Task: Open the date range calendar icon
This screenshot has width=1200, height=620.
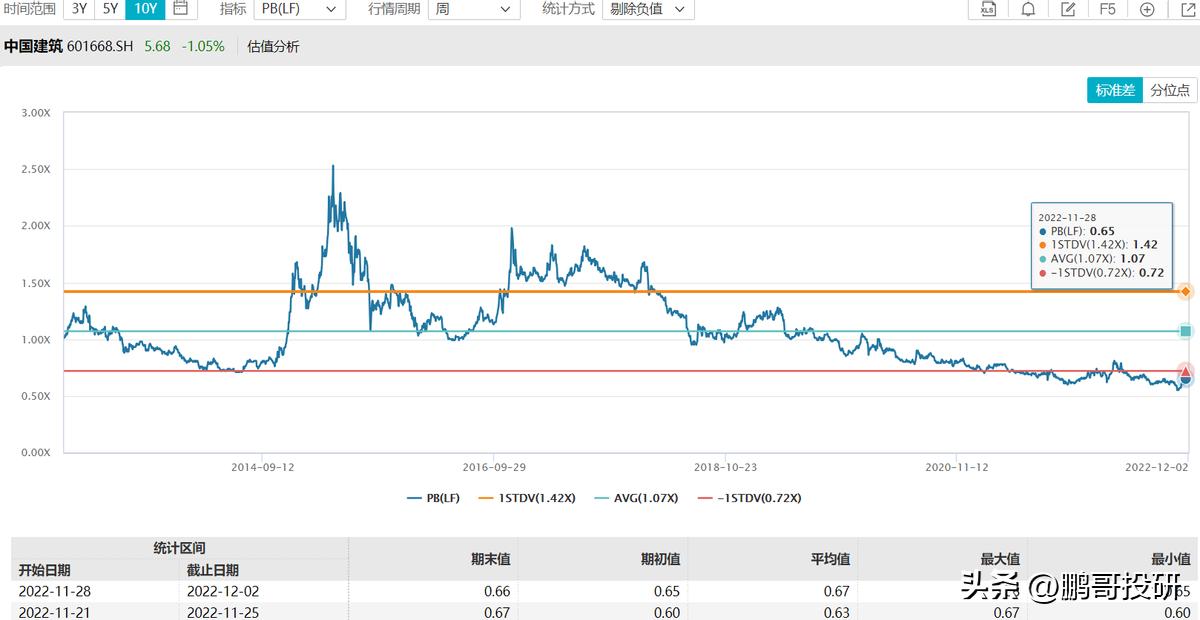Action: (180, 9)
